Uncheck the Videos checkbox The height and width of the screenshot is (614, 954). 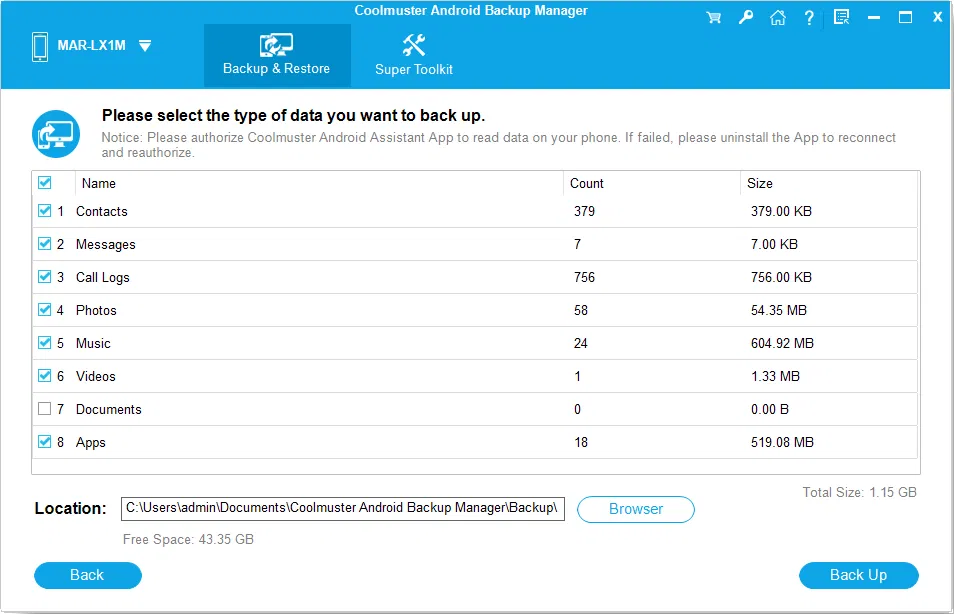(44, 375)
